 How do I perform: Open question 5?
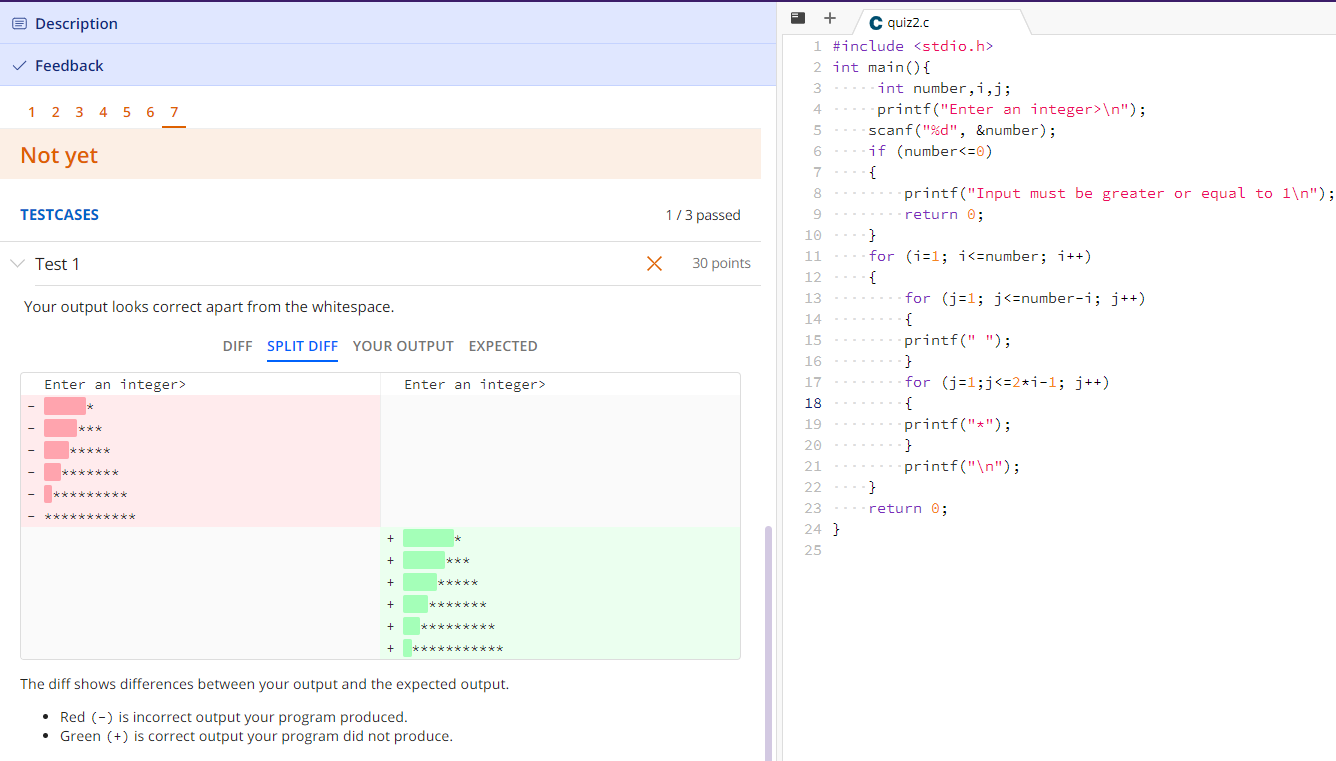click(x=126, y=112)
